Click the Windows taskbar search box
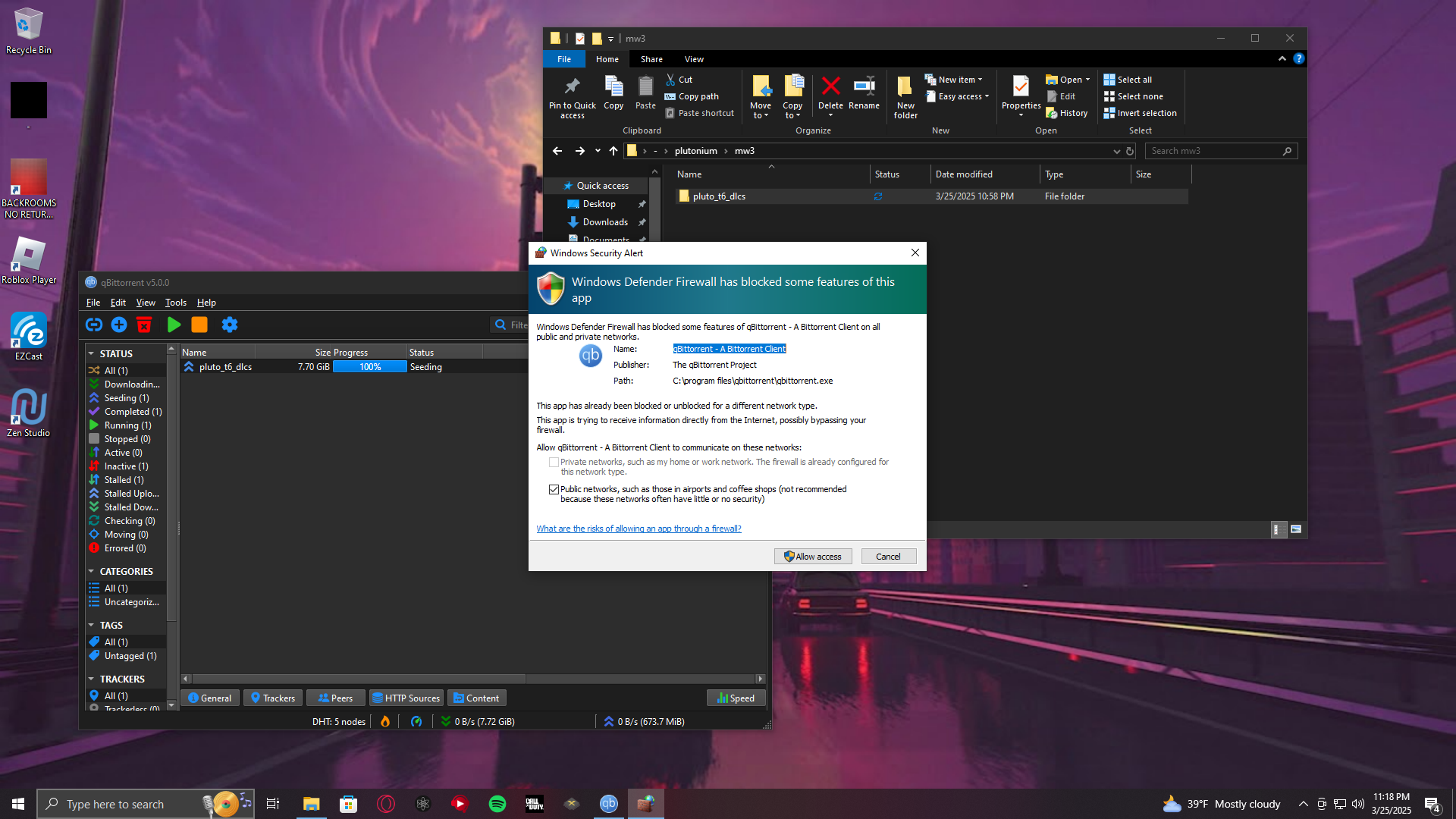1456x819 pixels. point(146,804)
